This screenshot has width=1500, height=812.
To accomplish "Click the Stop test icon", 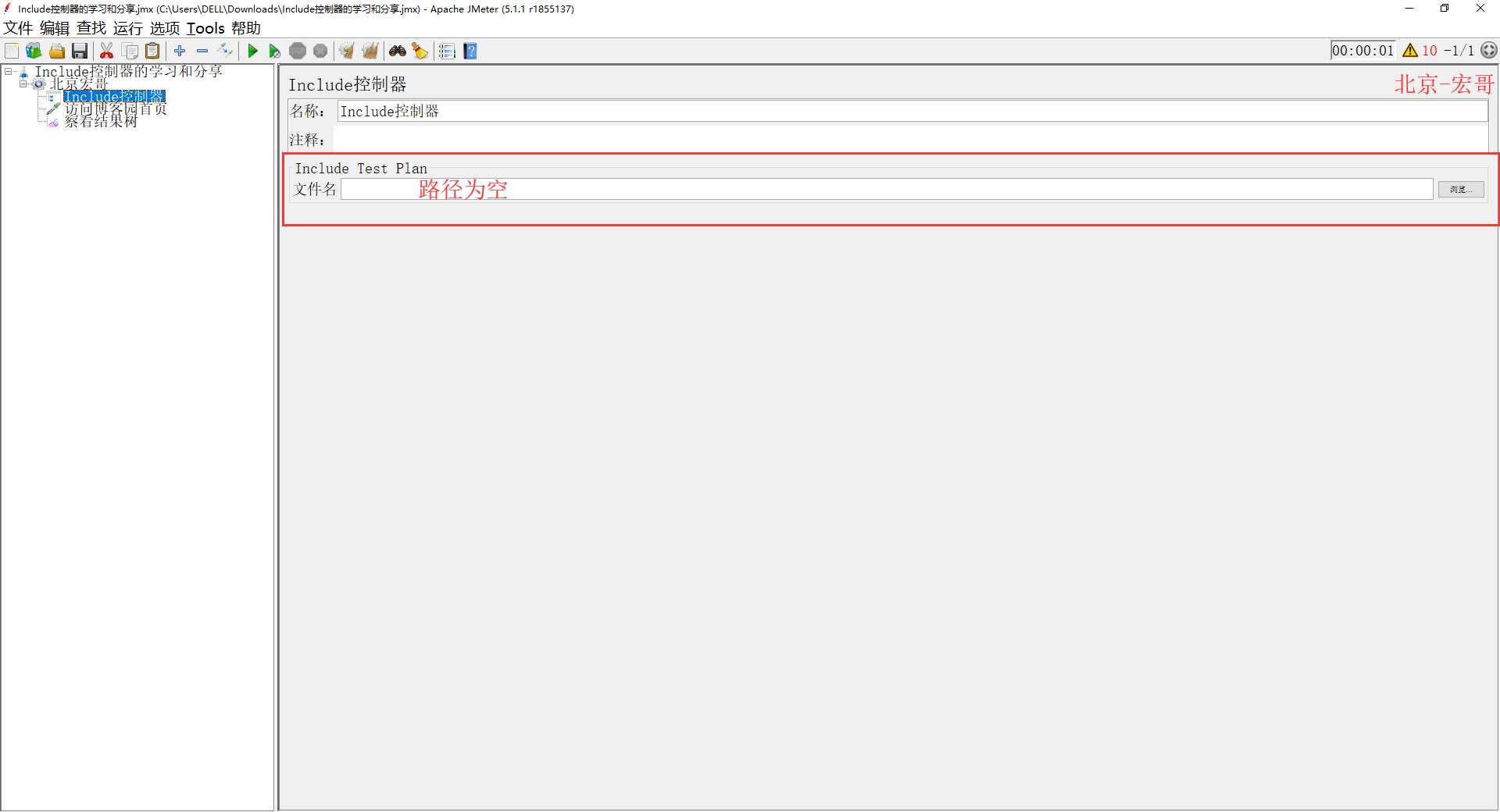I will 298,51.
